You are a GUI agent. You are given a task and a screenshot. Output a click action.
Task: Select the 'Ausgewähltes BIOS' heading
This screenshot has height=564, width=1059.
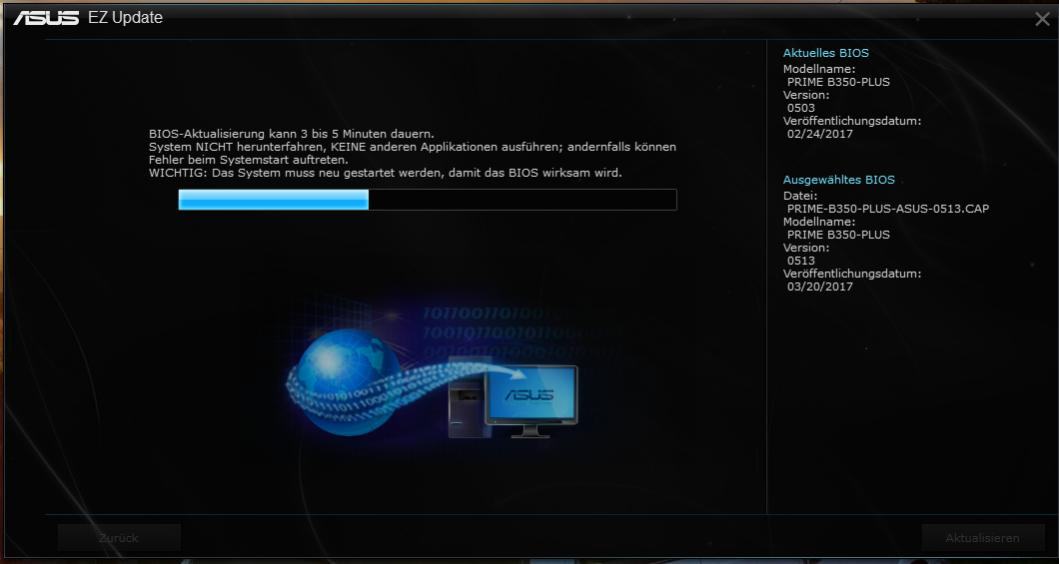point(839,180)
